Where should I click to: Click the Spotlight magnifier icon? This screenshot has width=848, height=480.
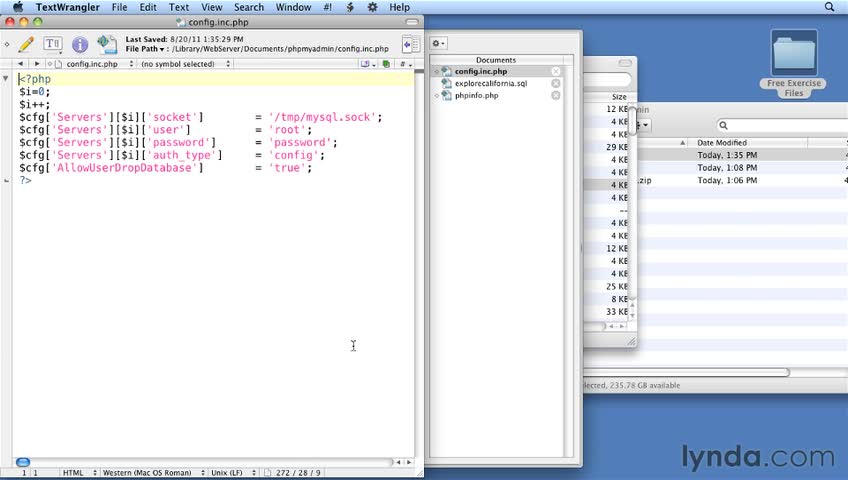(829, 7)
